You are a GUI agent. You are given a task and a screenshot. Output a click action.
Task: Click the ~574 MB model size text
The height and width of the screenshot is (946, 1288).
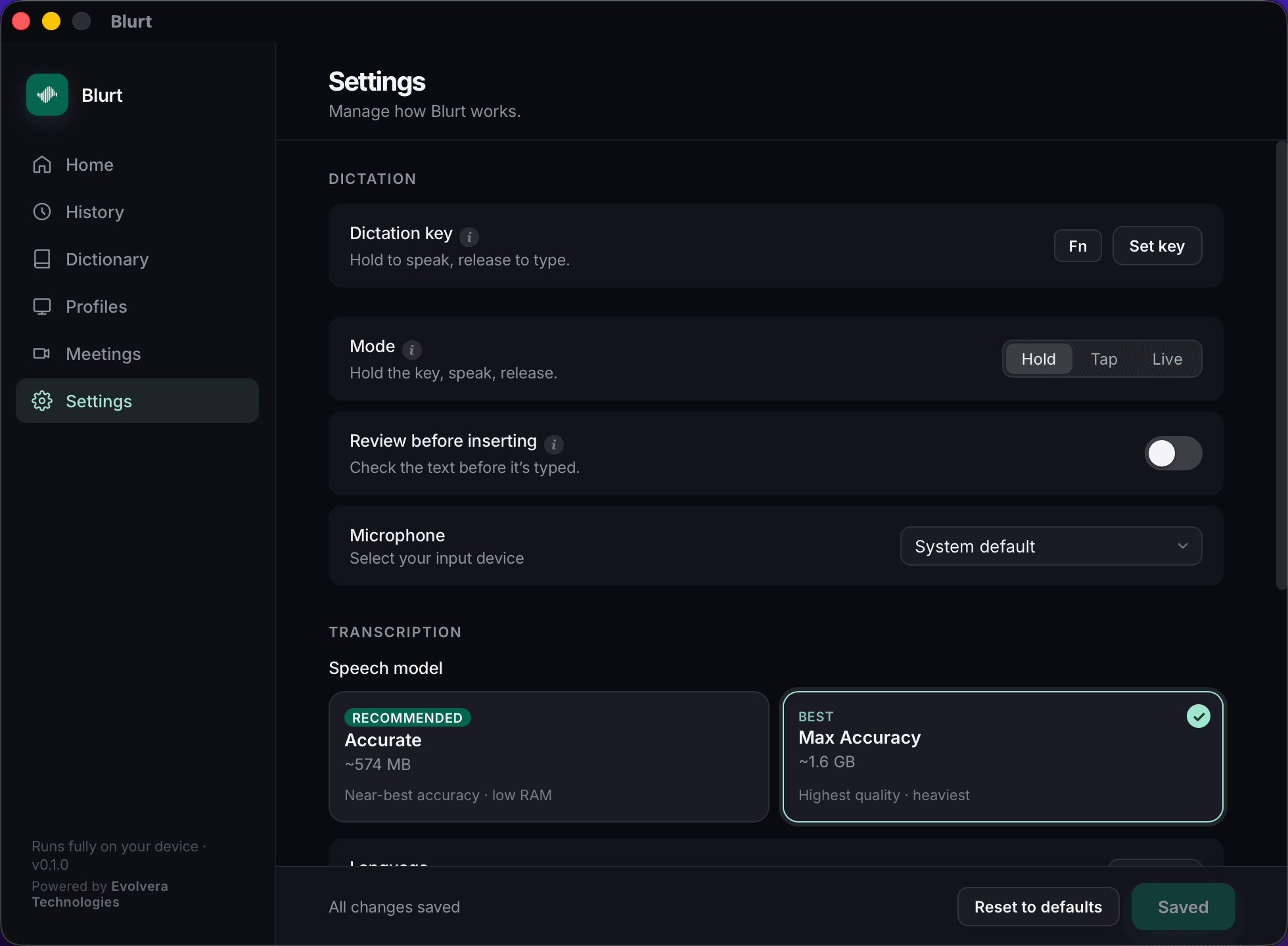coord(378,764)
